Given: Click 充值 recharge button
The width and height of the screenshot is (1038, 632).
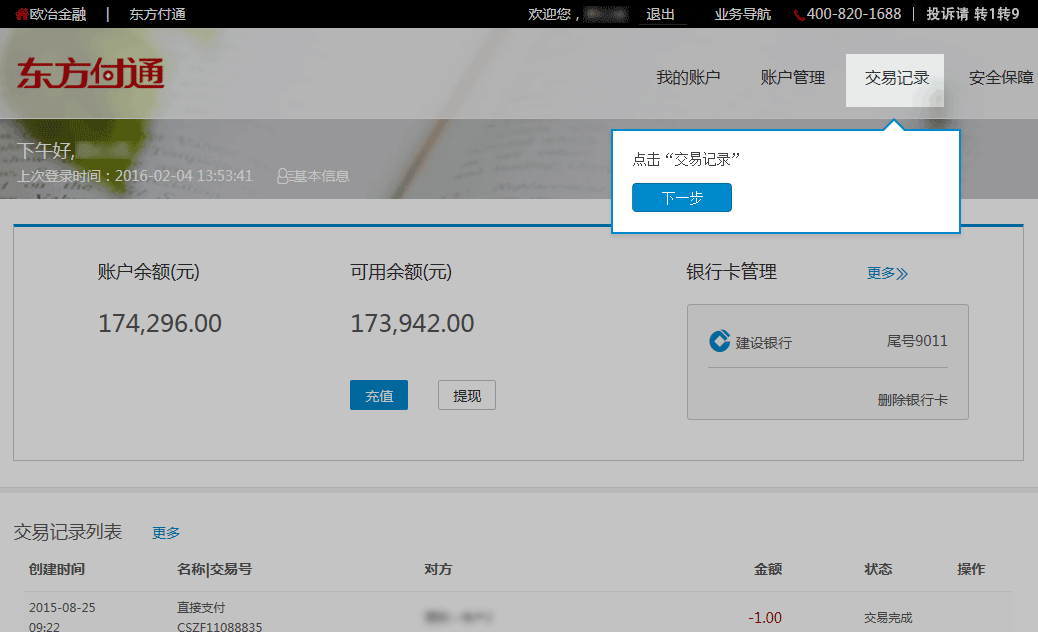Looking at the screenshot, I should (379, 395).
